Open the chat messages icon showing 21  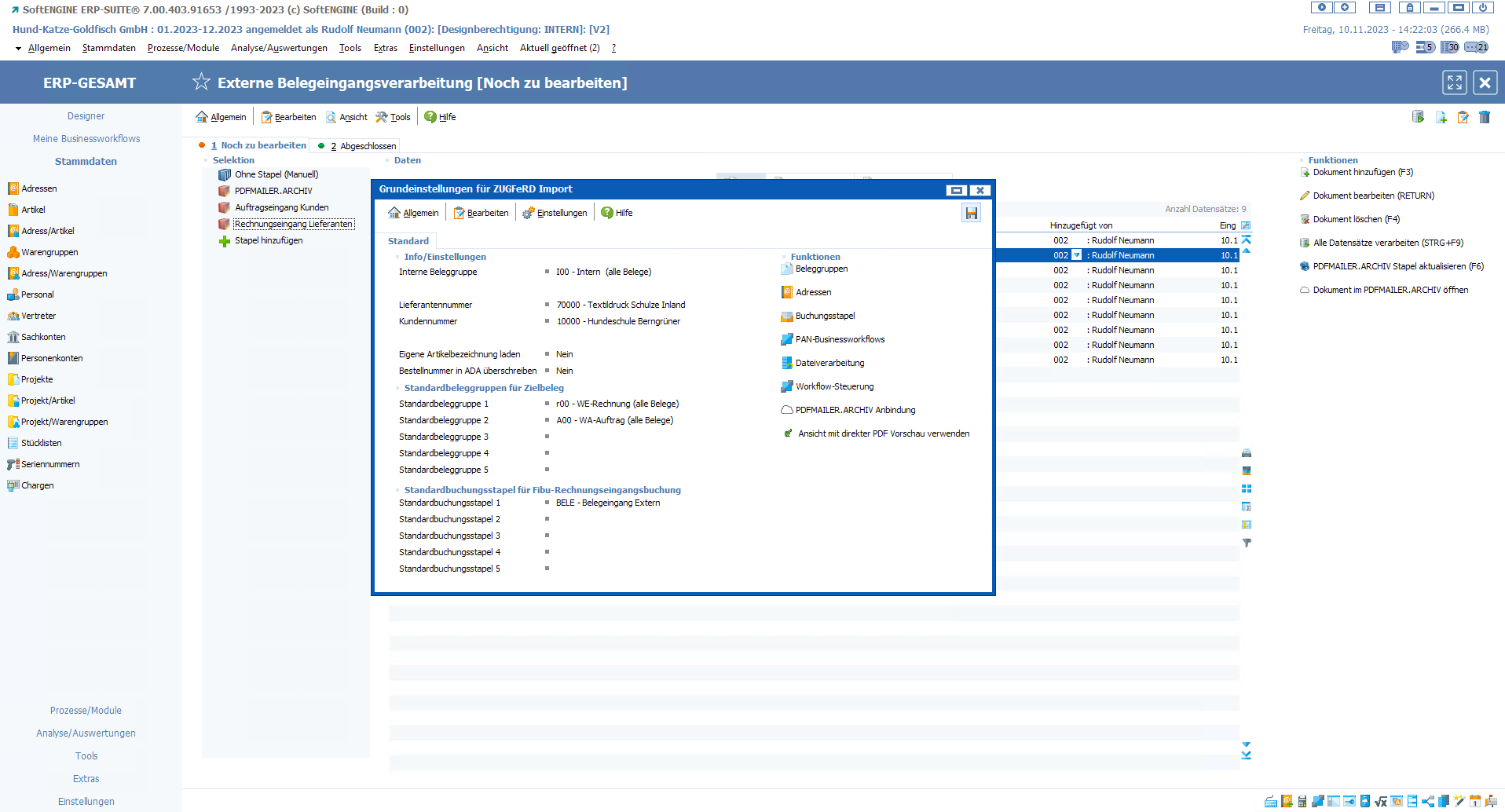pyautogui.click(x=1476, y=47)
